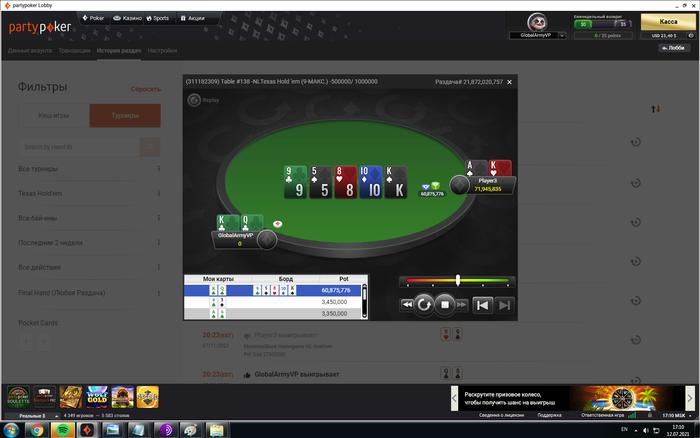Toggle balance visibility eye icon
This screenshot has width=700, height=438.
(x=691, y=36)
